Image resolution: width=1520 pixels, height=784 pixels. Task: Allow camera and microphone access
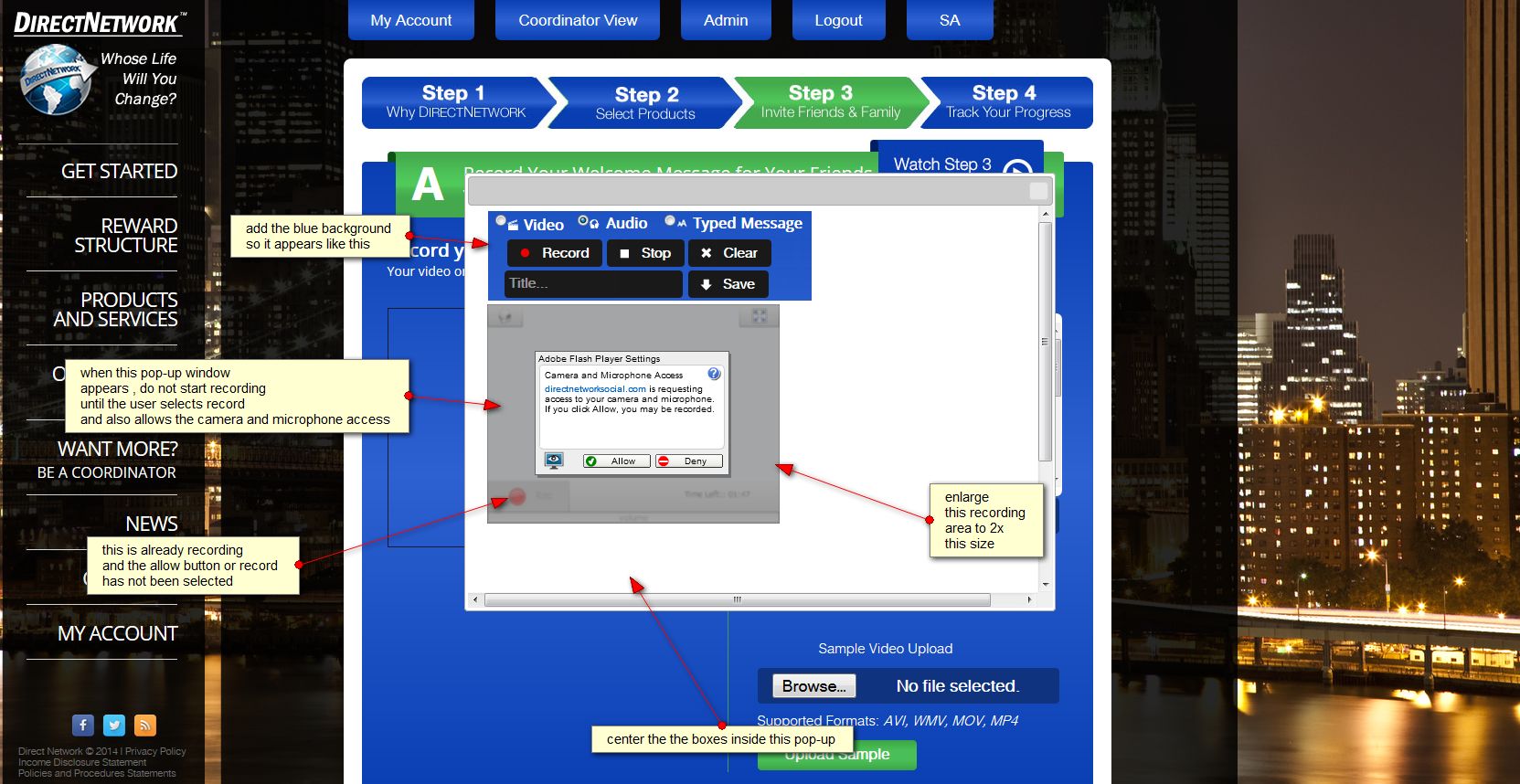(x=617, y=461)
